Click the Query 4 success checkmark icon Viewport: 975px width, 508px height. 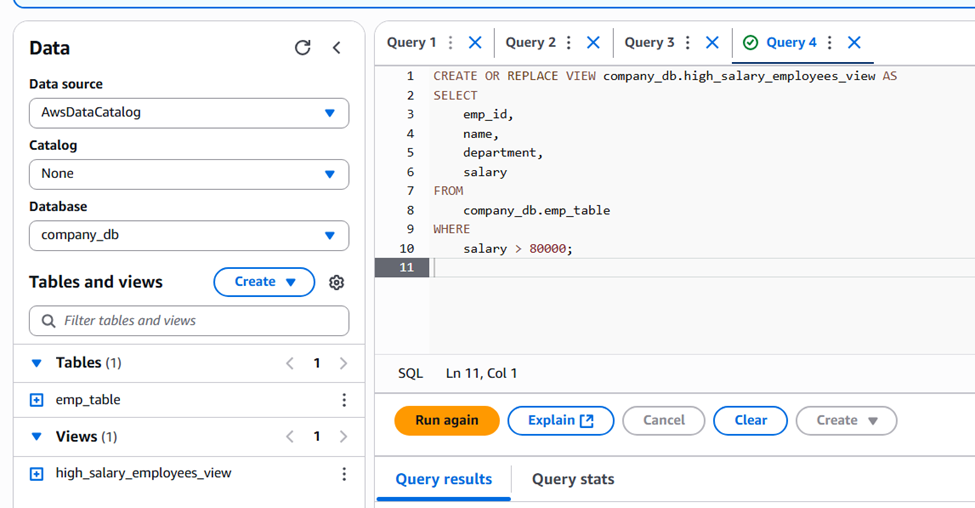(751, 42)
